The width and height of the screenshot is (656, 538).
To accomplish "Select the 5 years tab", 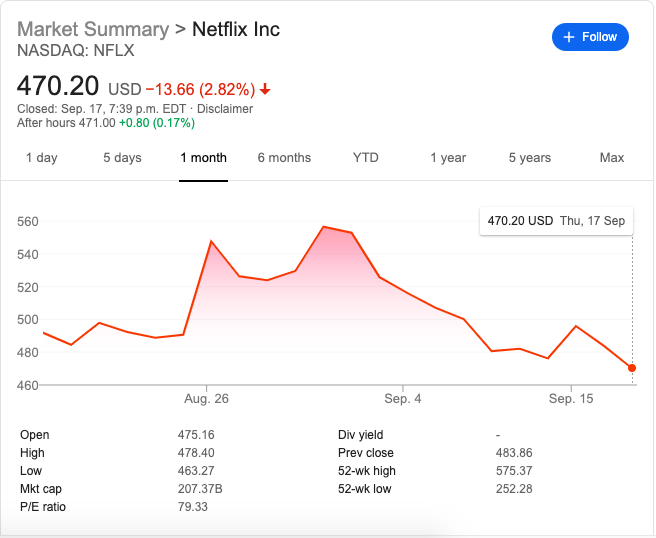I will coord(529,158).
